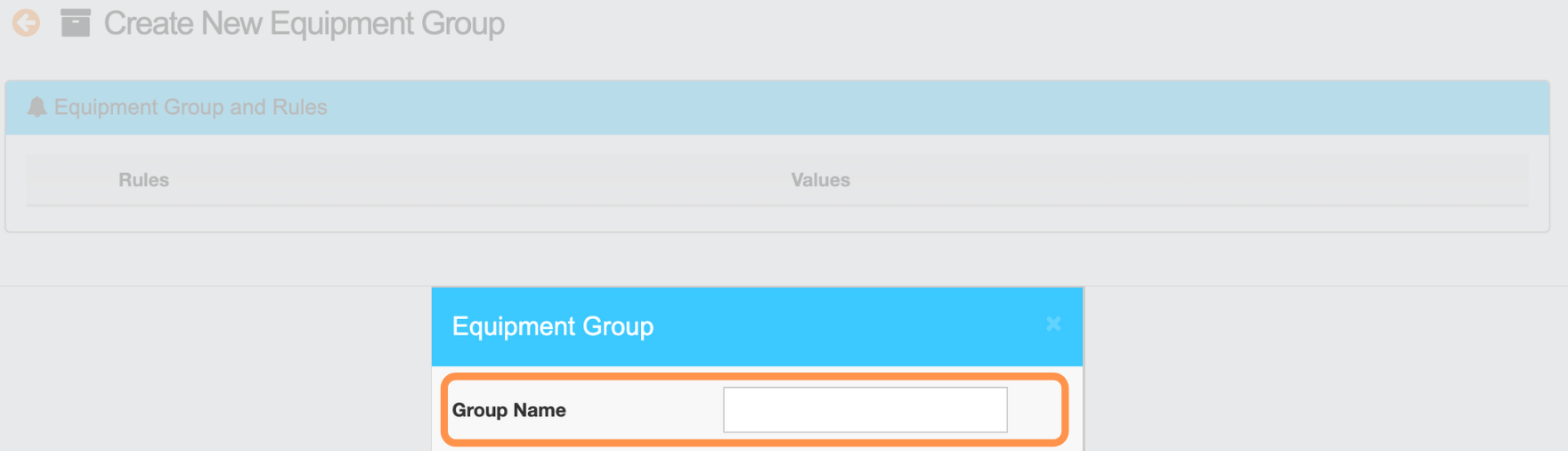
Task: Click the Equipment Group and Rules heading
Action: (191, 107)
